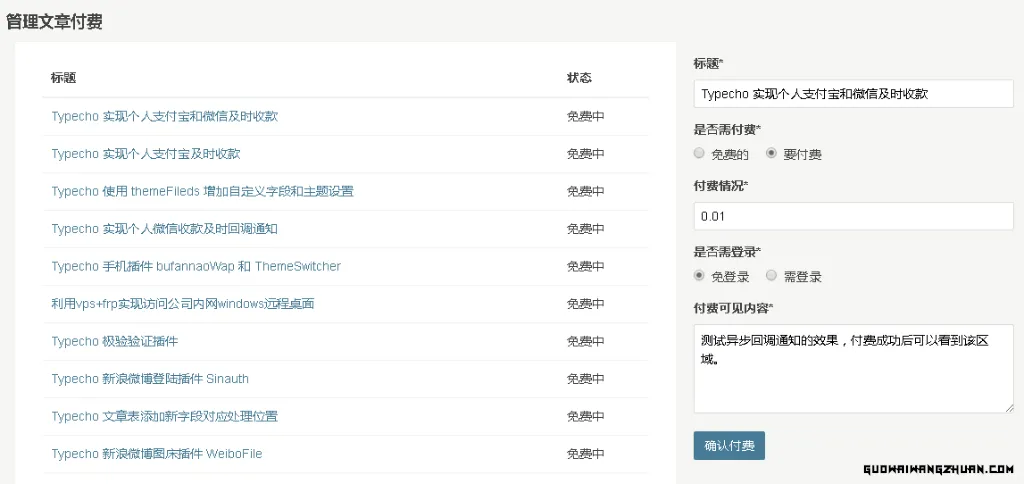Viewport: 1024px width, 484px height.
Task: Click the 是否需登录 field label
Action: coord(728,251)
